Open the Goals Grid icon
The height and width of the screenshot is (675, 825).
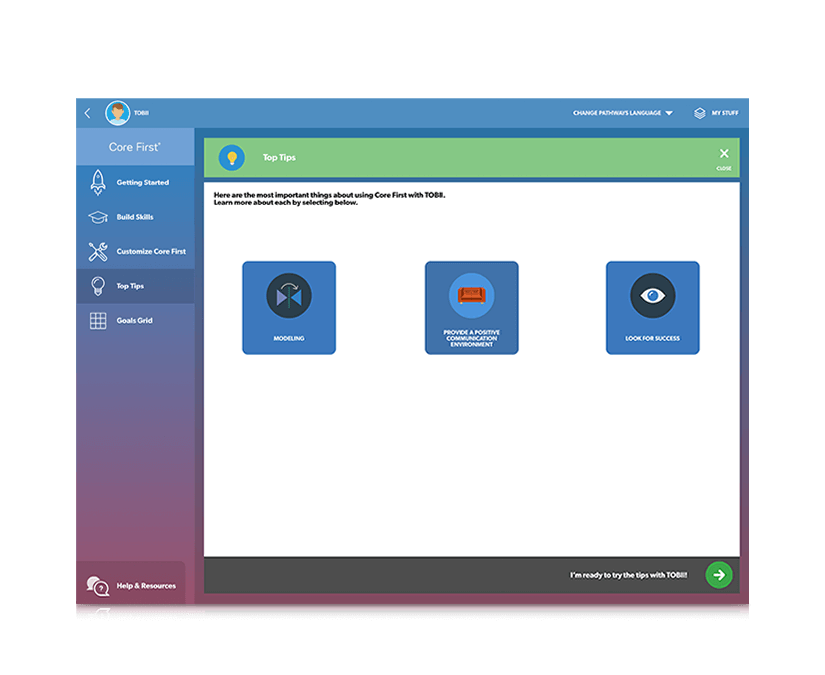(97, 320)
